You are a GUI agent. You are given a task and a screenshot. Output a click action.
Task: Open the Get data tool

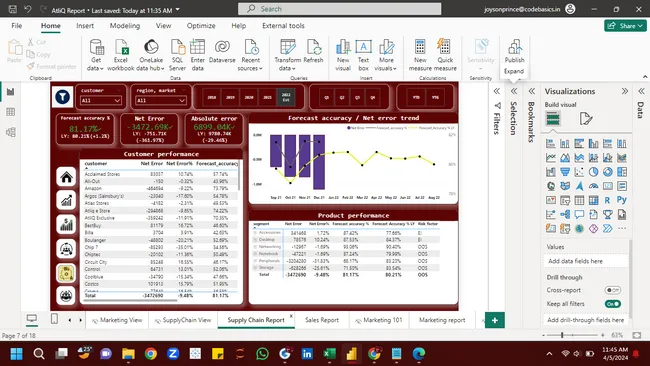pos(96,55)
